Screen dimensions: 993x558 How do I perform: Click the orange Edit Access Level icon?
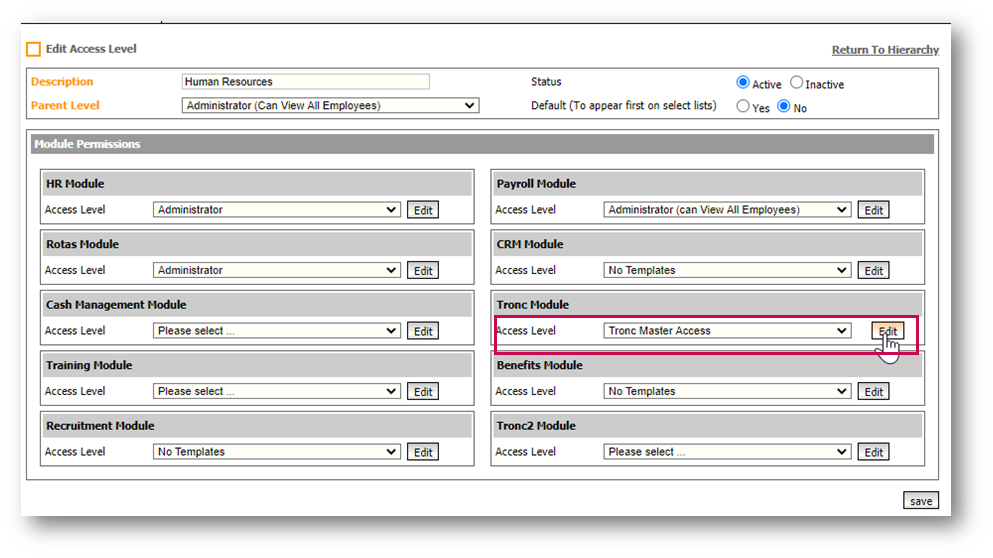coord(34,49)
